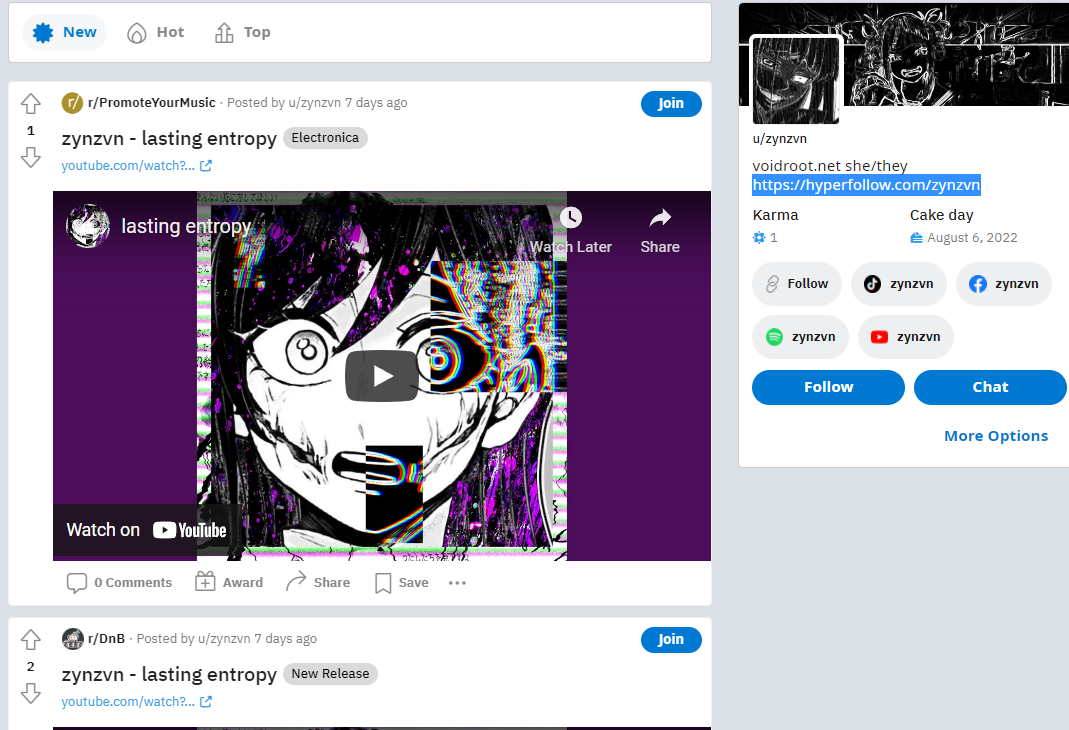Open the three-dot more menu on first post
The image size is (1069, 730).
[457, 583]
